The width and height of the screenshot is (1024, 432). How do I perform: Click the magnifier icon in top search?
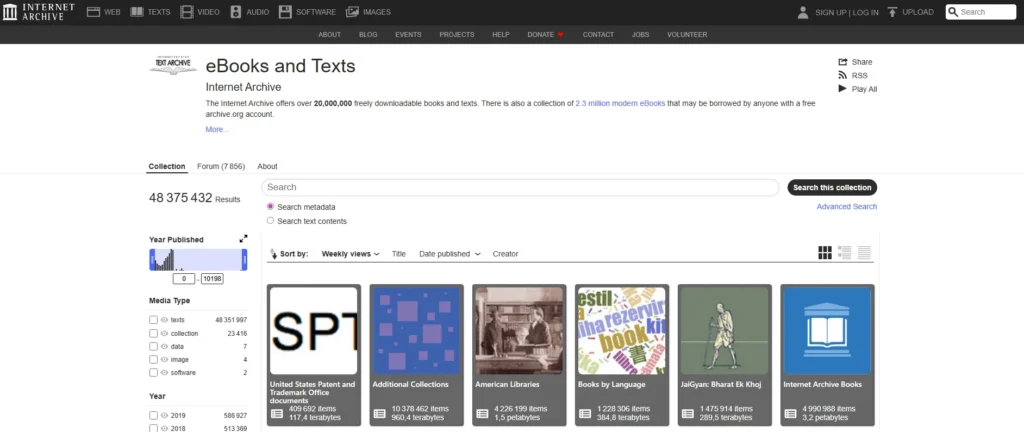[x=953, y=12]
